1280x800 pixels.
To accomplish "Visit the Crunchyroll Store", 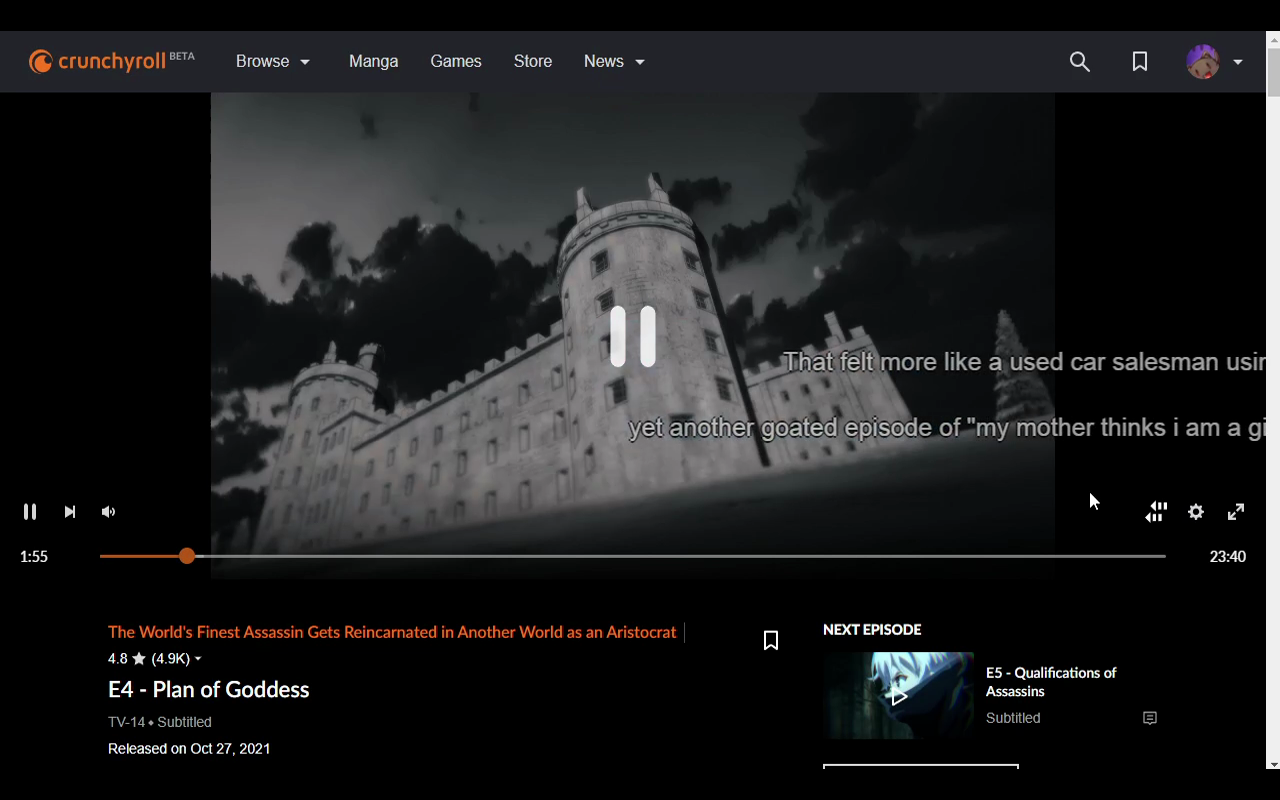I will click(533, 61).
